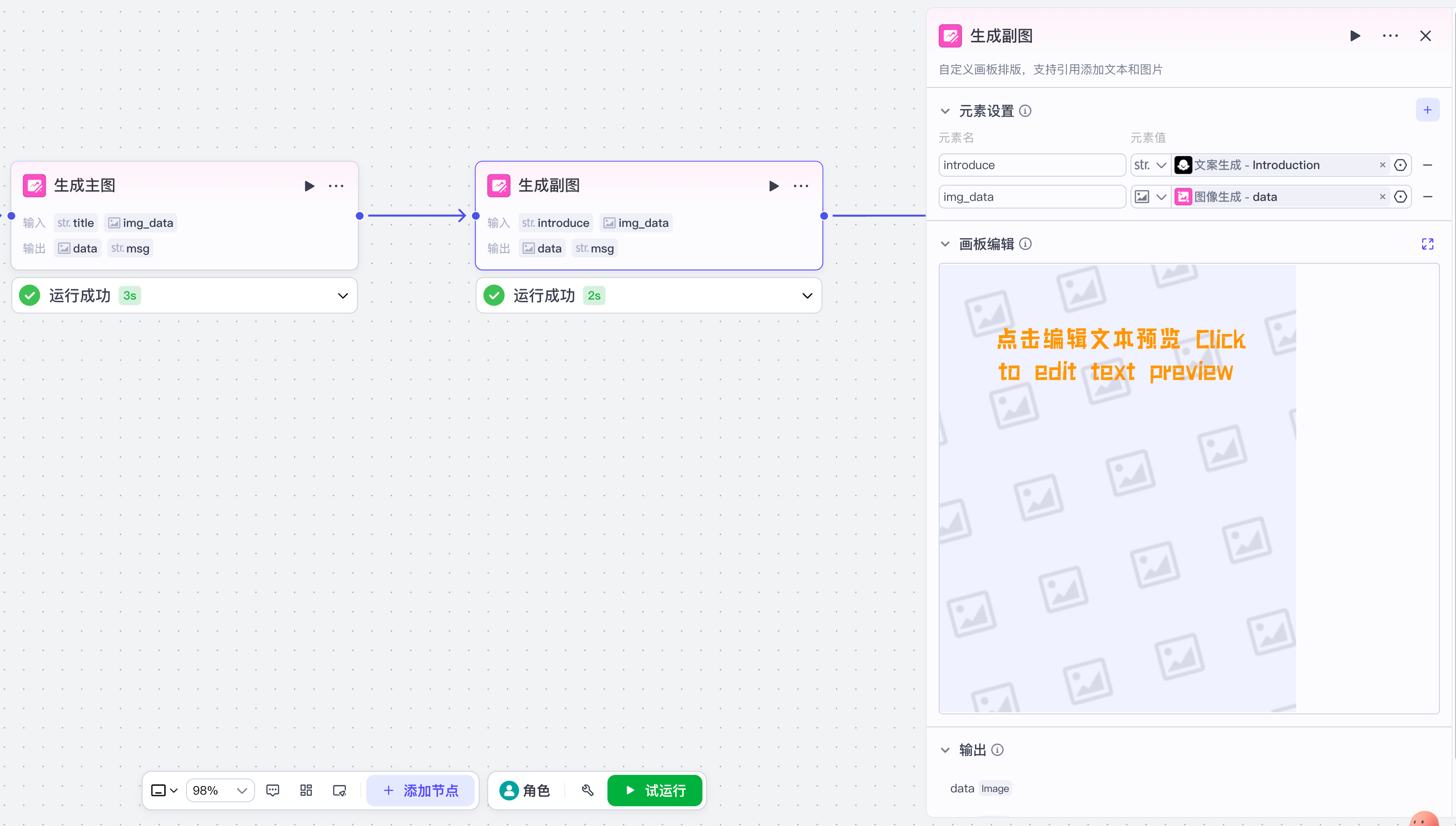Run the 生成副图 canvas node
Image resolution: width=1456 pixels, height=826 pixels.
[x=773, y=186]
